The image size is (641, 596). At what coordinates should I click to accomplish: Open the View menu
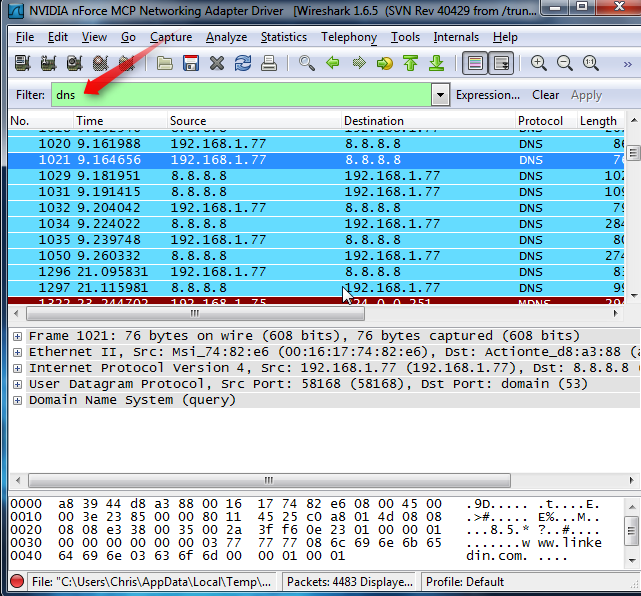point(94,37)
